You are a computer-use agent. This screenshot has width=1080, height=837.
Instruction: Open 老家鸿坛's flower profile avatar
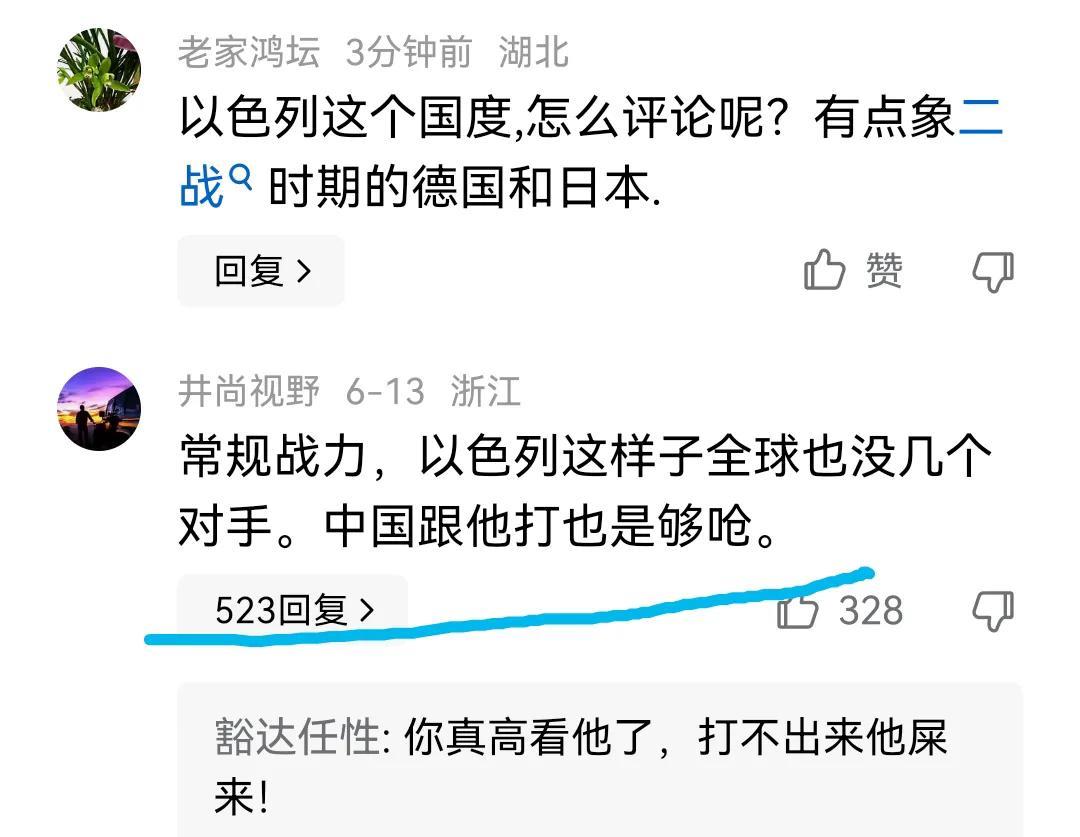99,70
